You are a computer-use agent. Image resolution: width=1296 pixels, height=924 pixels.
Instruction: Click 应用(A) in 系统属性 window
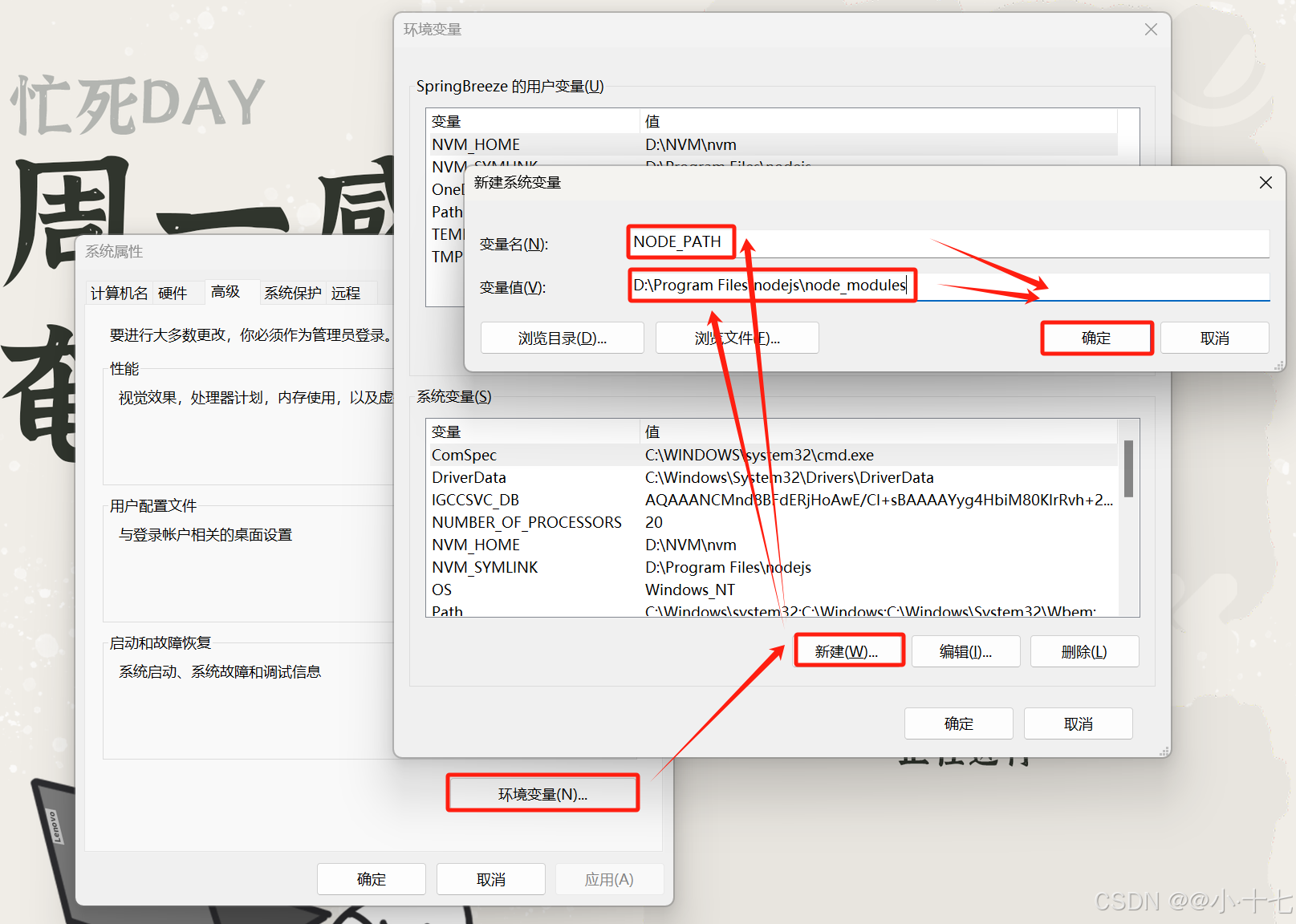(609, 879)
